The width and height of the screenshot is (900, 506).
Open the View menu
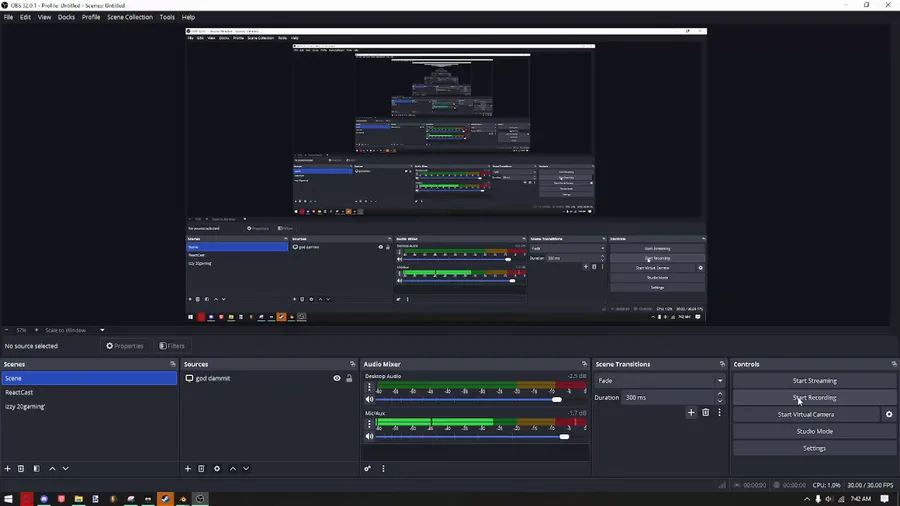click(x=44, y=17)
